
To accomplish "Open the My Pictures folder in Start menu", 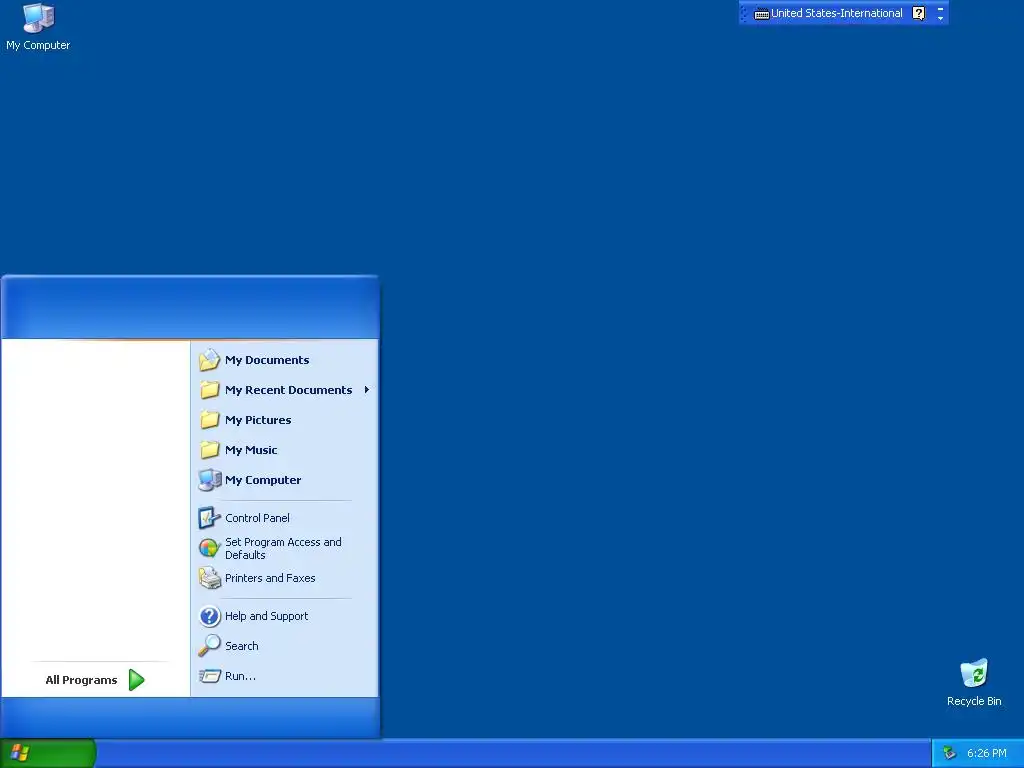I will click(x=285, y=420).
